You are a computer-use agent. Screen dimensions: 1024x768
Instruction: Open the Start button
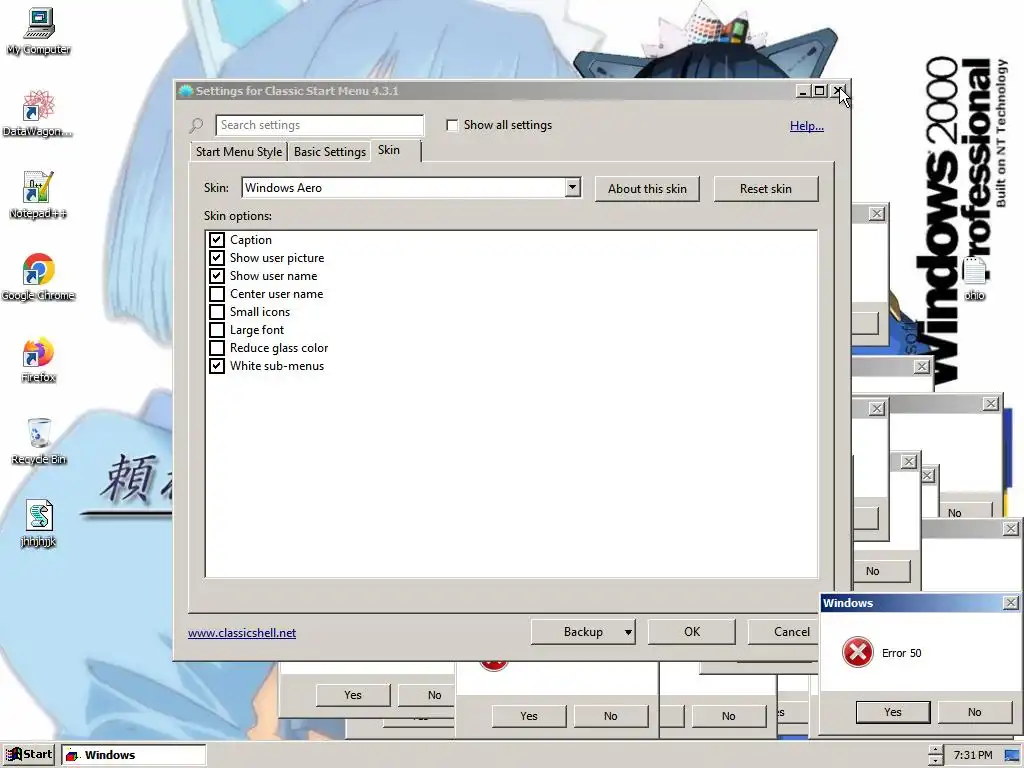(29, 755)
